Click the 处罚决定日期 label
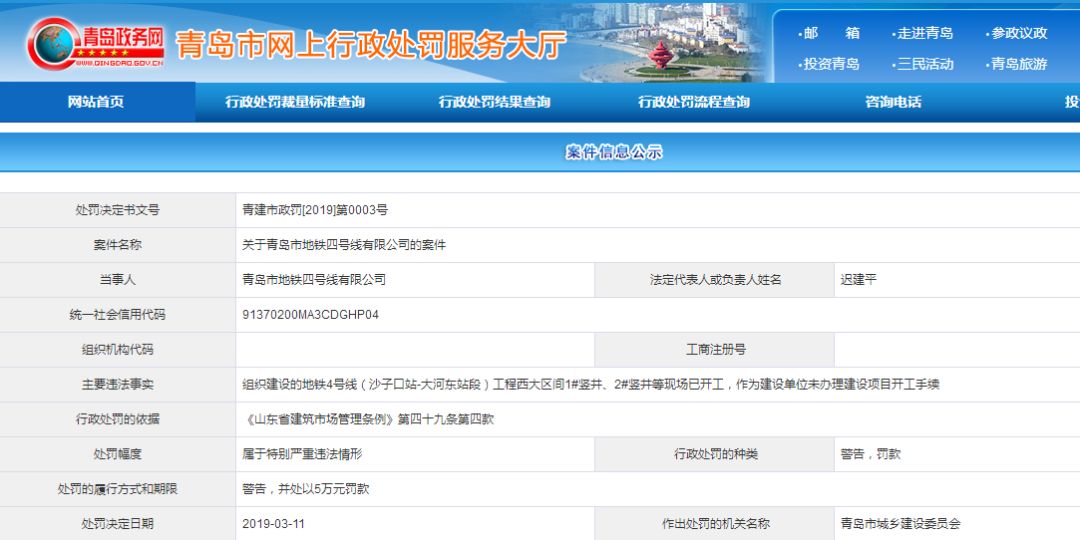Screen dimensions: 1080x540 (118, 523)
